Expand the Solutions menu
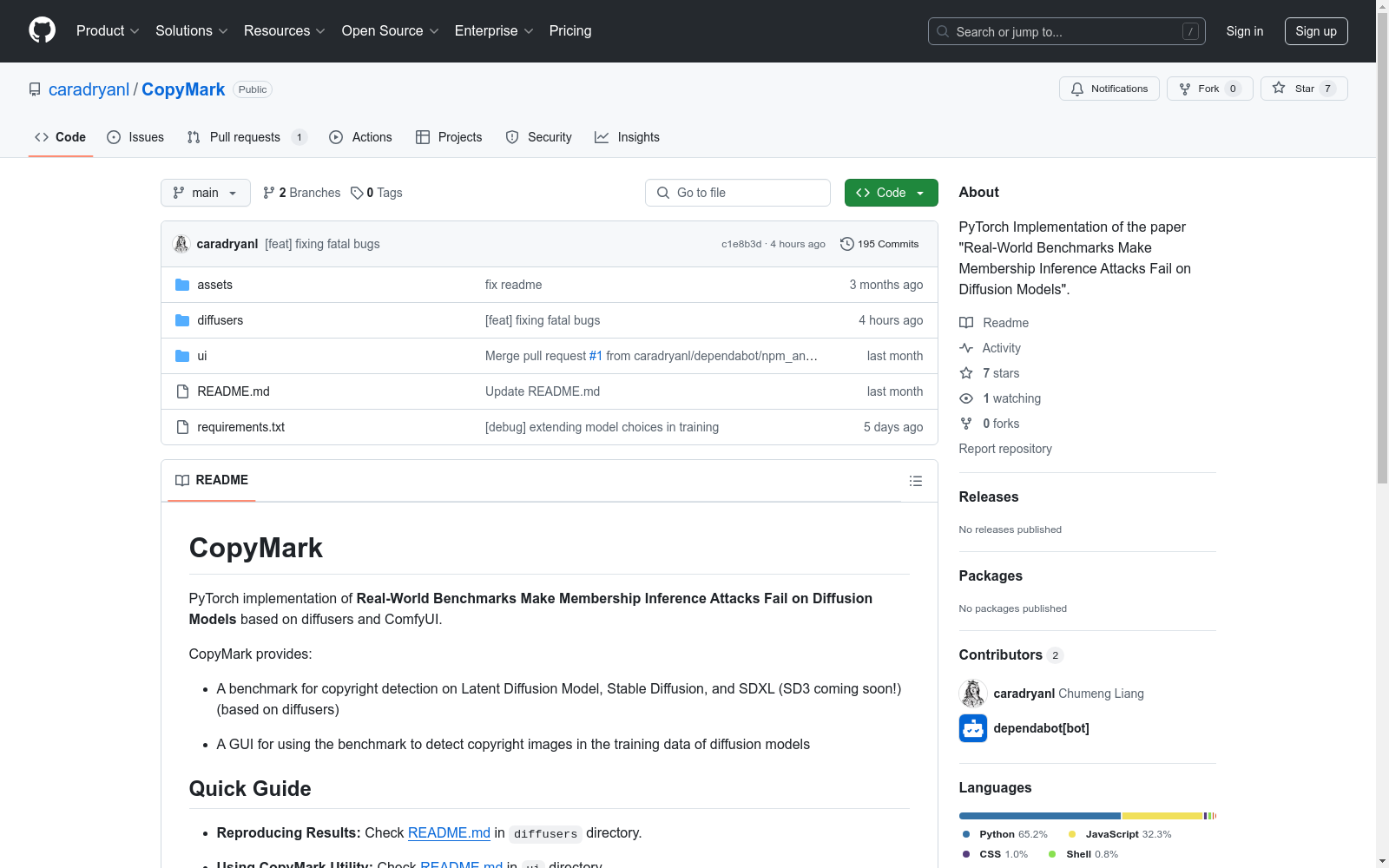Image resolution: width=1389 pixels, height=868 pixels. [x=191, y=30]
